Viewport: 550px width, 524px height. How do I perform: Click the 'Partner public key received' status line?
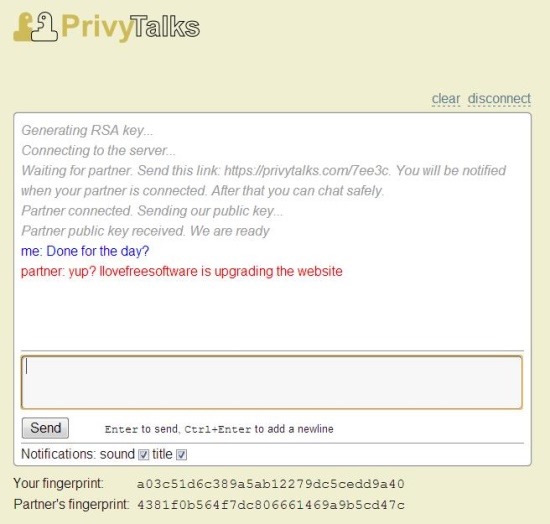146,231
